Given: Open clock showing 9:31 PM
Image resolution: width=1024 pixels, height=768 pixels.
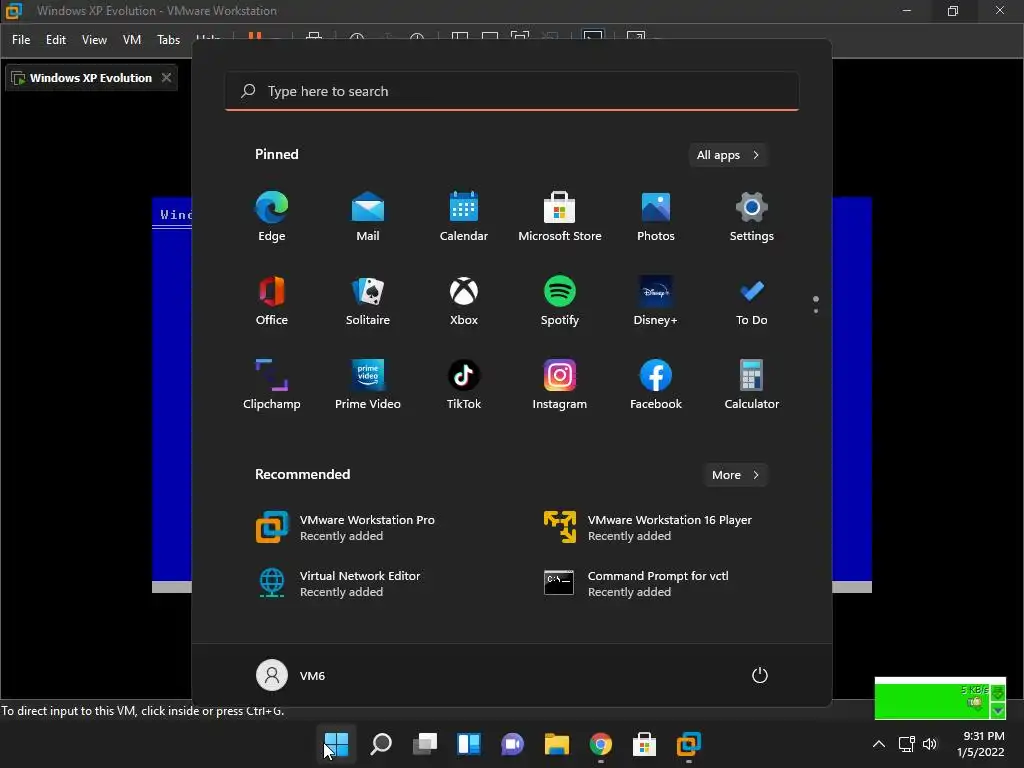Looking at the screenshot, I should pyautogui.click(x=981, y=744).
